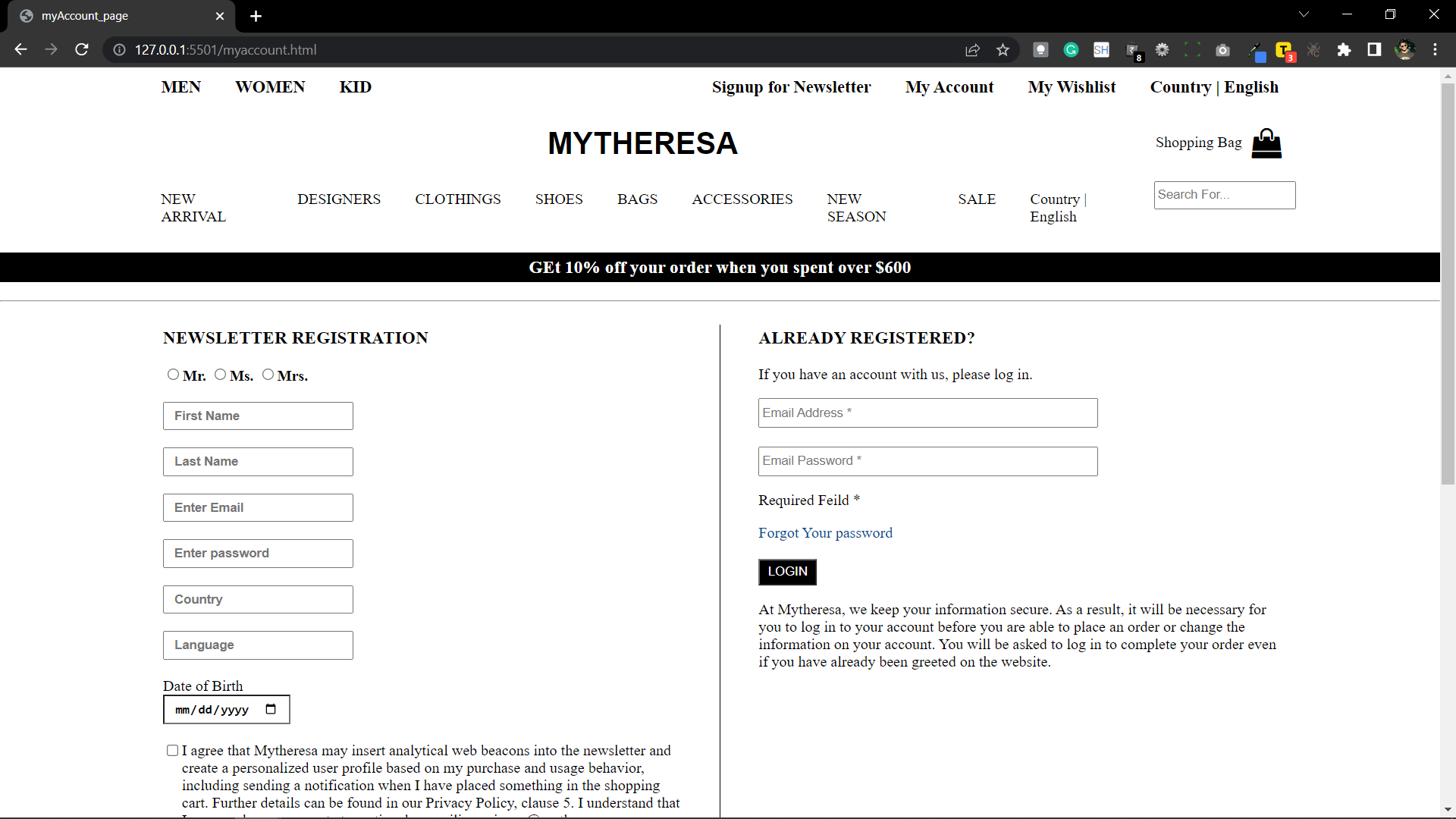Screen dimensions: 1456x819
Task: Open the browser extensions puzzle icon
Action: coord(1344,50)
